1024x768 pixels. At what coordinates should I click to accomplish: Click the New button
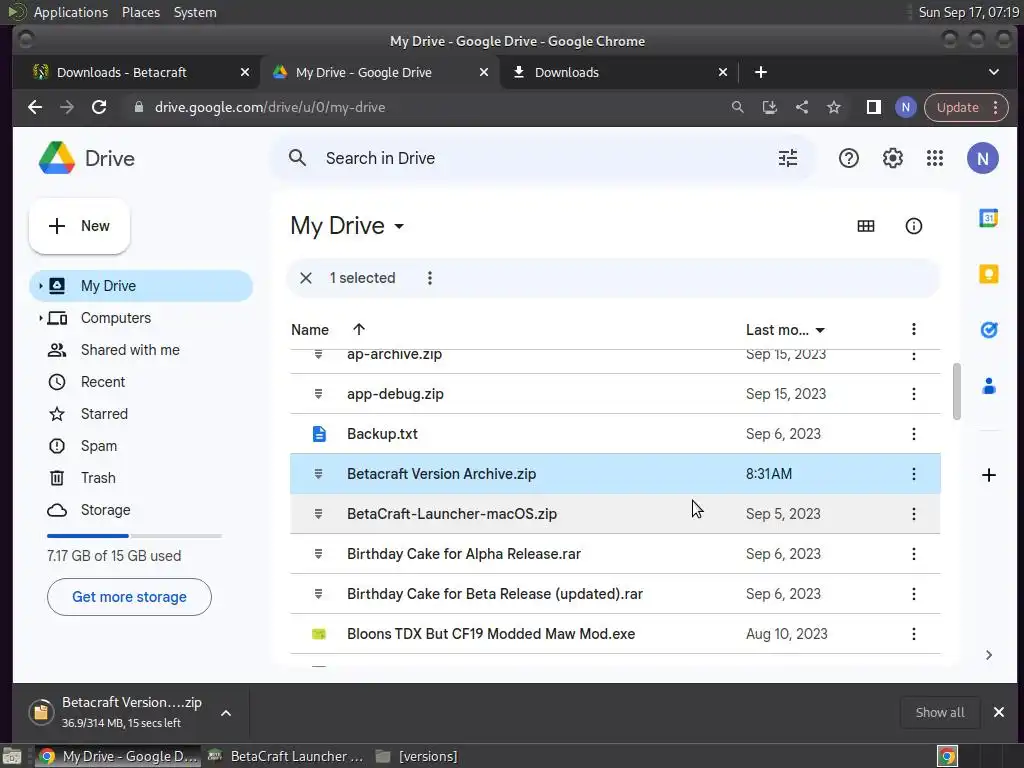[79, 226]
